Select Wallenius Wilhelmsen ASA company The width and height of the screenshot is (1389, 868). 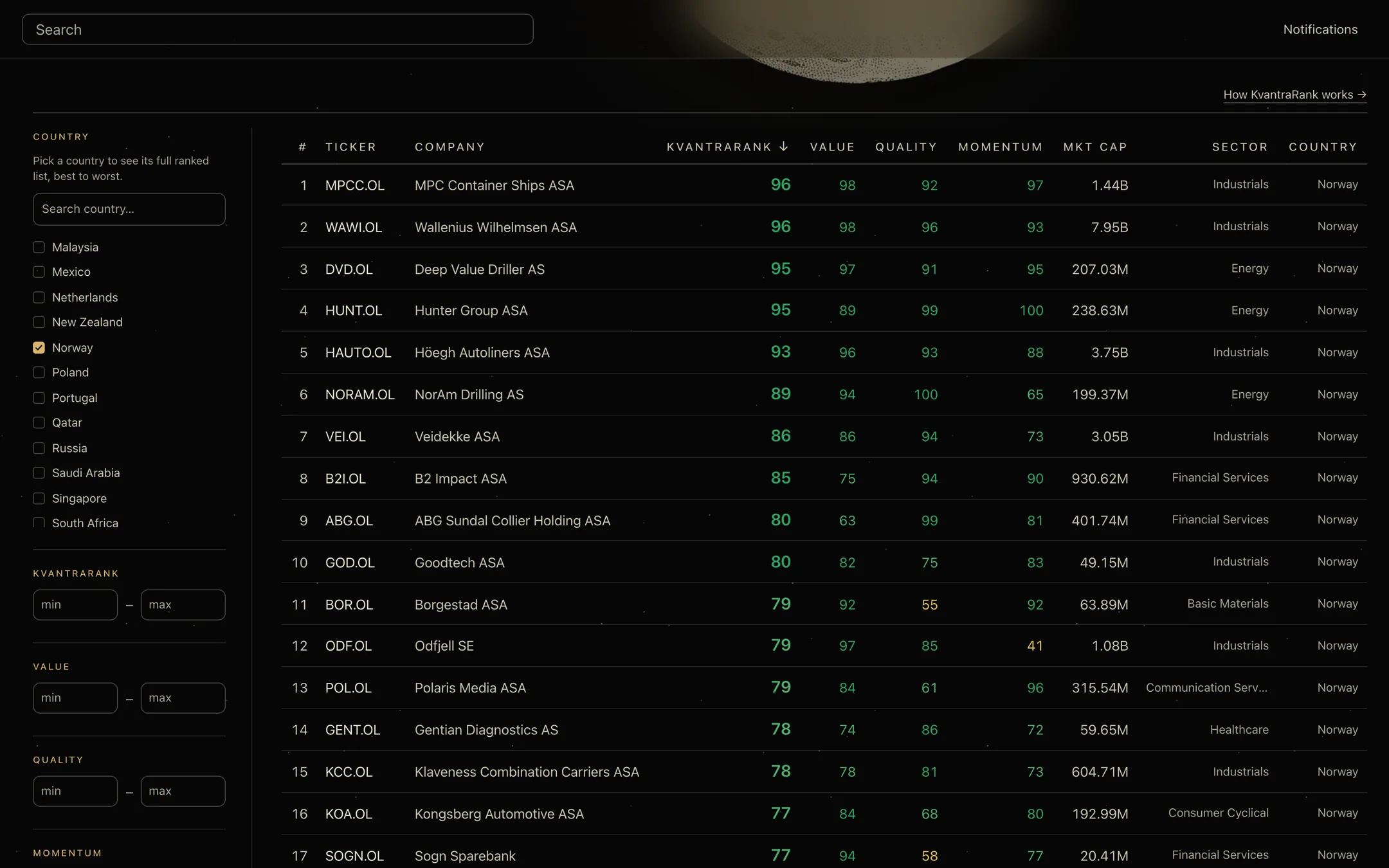click(495, 227)
